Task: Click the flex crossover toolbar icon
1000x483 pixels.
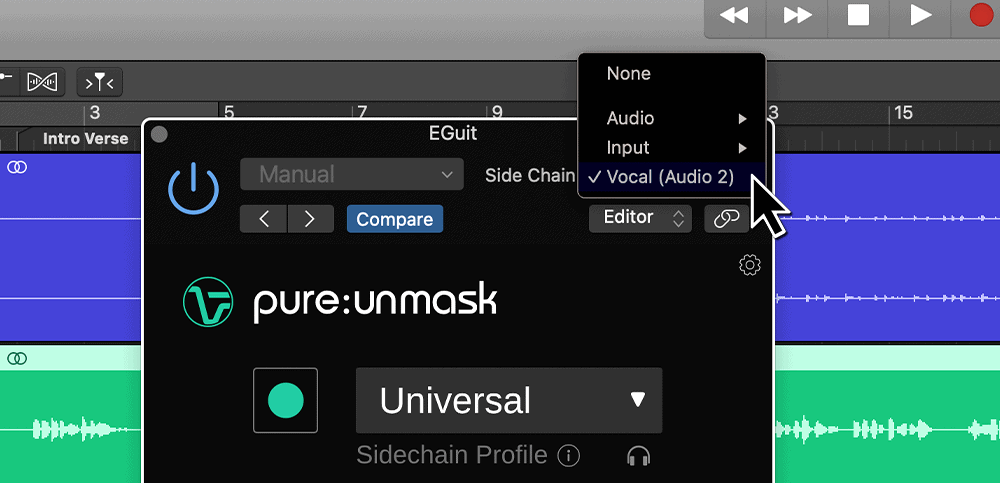Action: (43, 82)
